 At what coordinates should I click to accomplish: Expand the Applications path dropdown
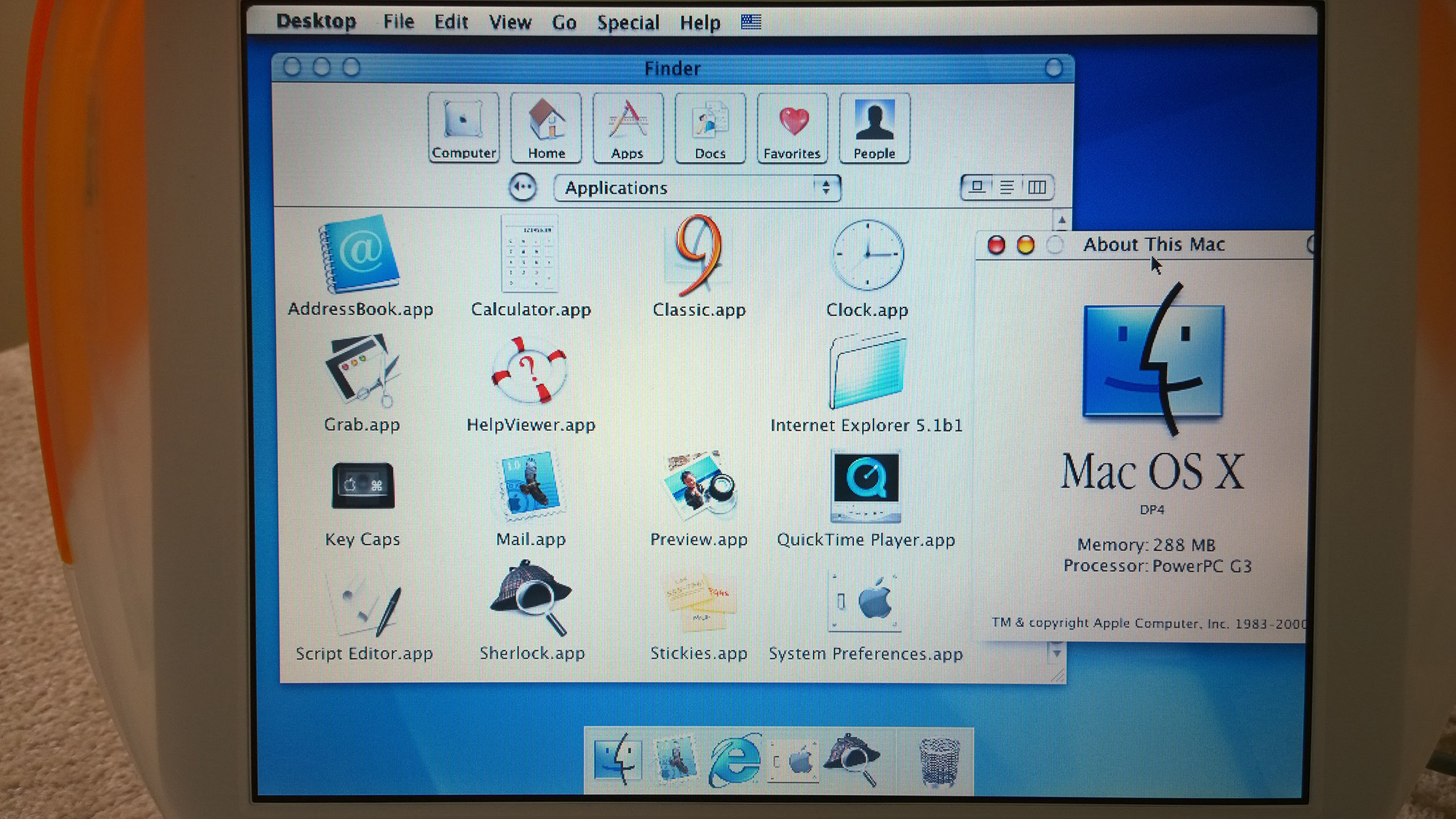coord(697,188)
